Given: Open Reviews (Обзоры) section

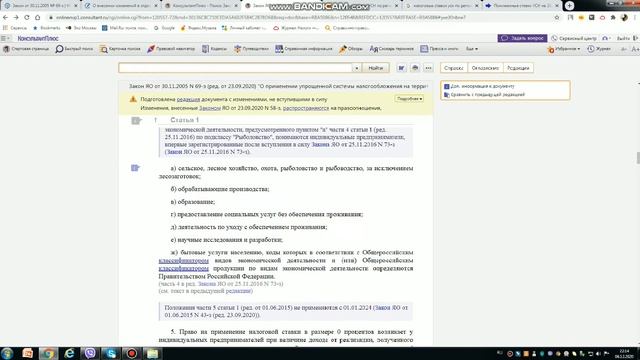Looking at the screenshot, I should click(351, 49).
